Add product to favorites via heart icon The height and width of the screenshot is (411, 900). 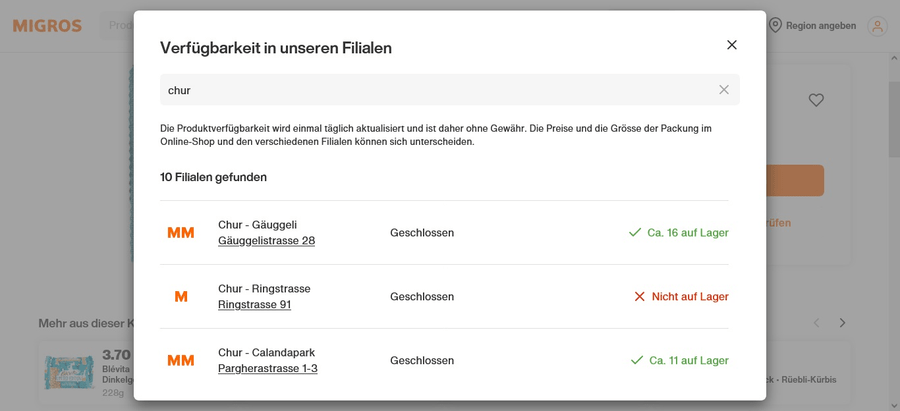point(816,100)
